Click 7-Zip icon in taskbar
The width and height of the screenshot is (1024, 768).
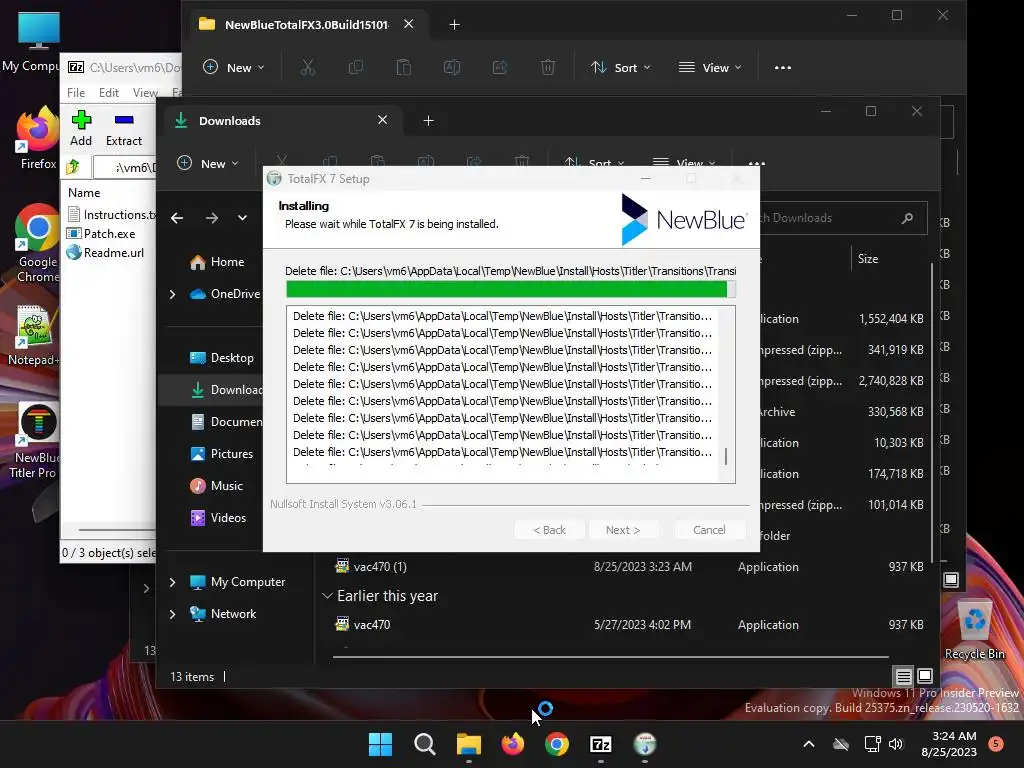click(600, 744)
